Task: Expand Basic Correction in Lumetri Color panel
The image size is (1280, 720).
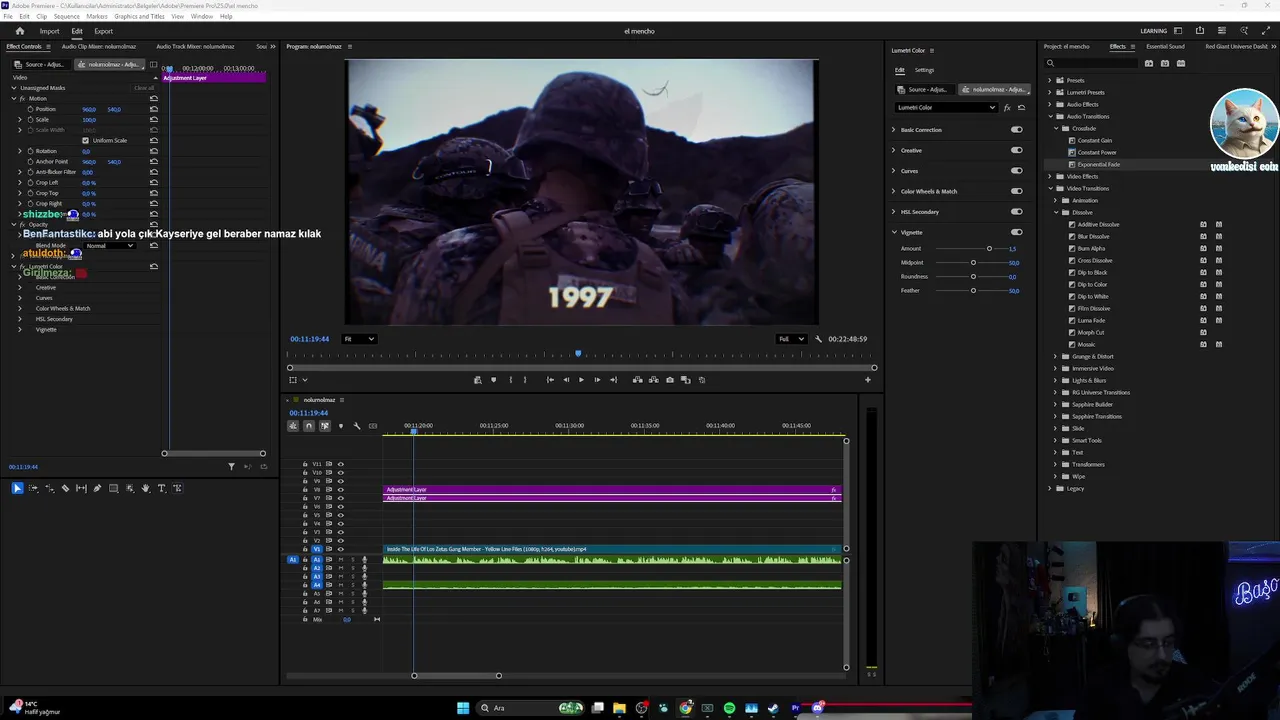Action: (x=894, y=130)
